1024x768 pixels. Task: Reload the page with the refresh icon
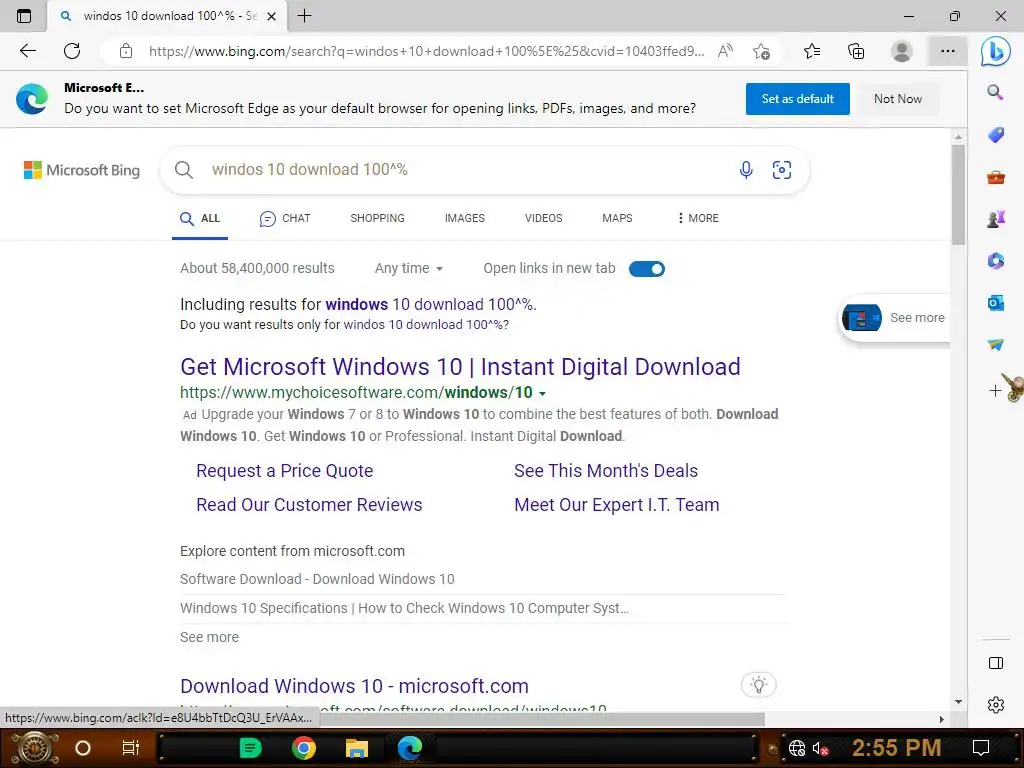tap(72, 51)
